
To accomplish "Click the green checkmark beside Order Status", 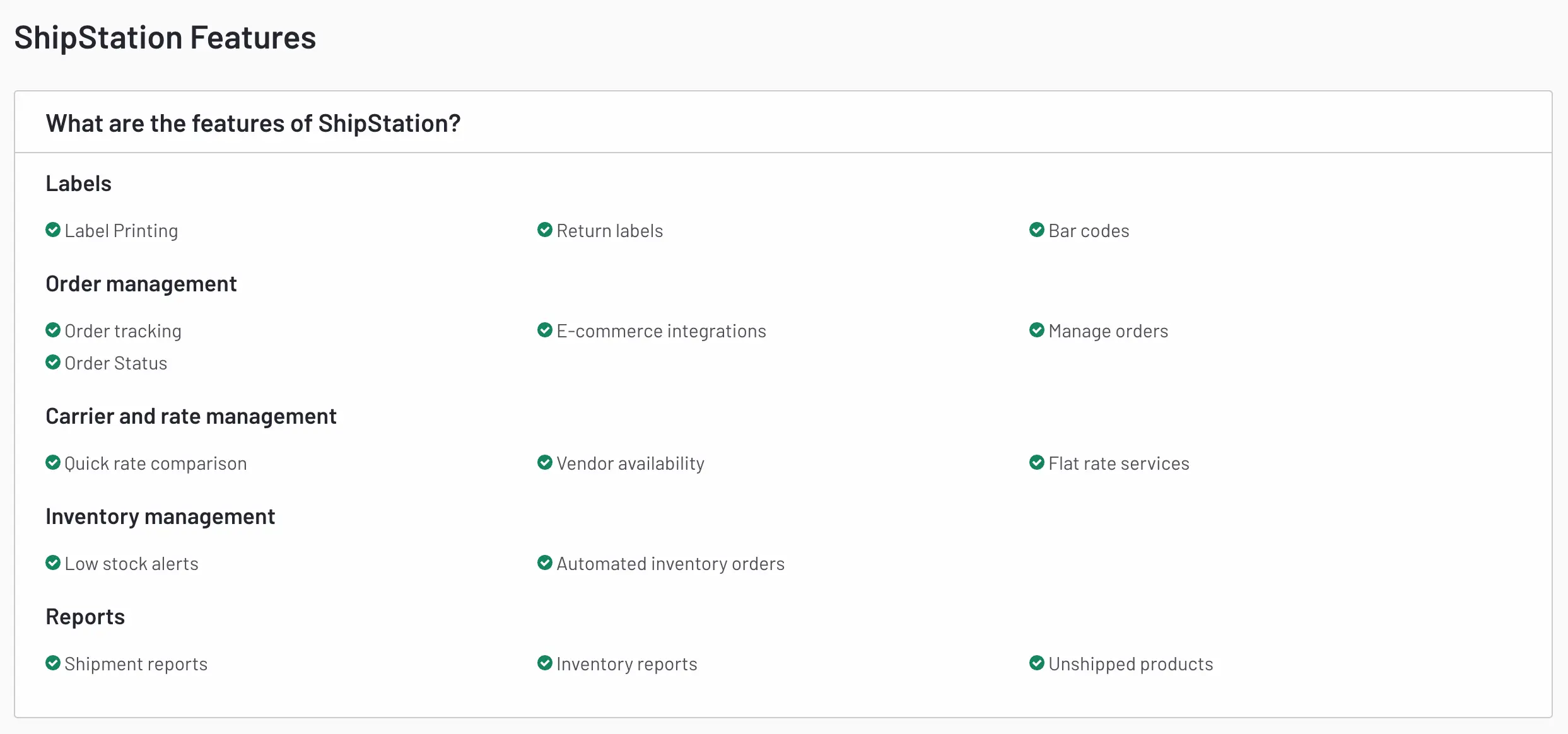I will point(53,362).
